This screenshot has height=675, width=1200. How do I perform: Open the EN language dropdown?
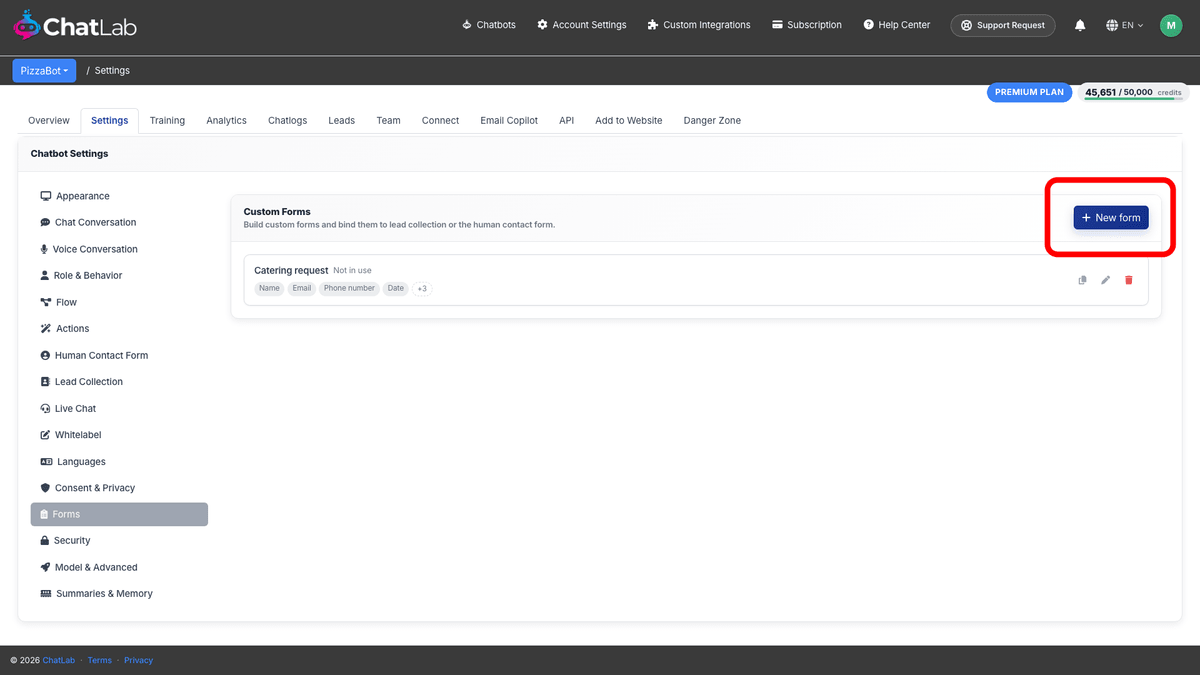1125,25
